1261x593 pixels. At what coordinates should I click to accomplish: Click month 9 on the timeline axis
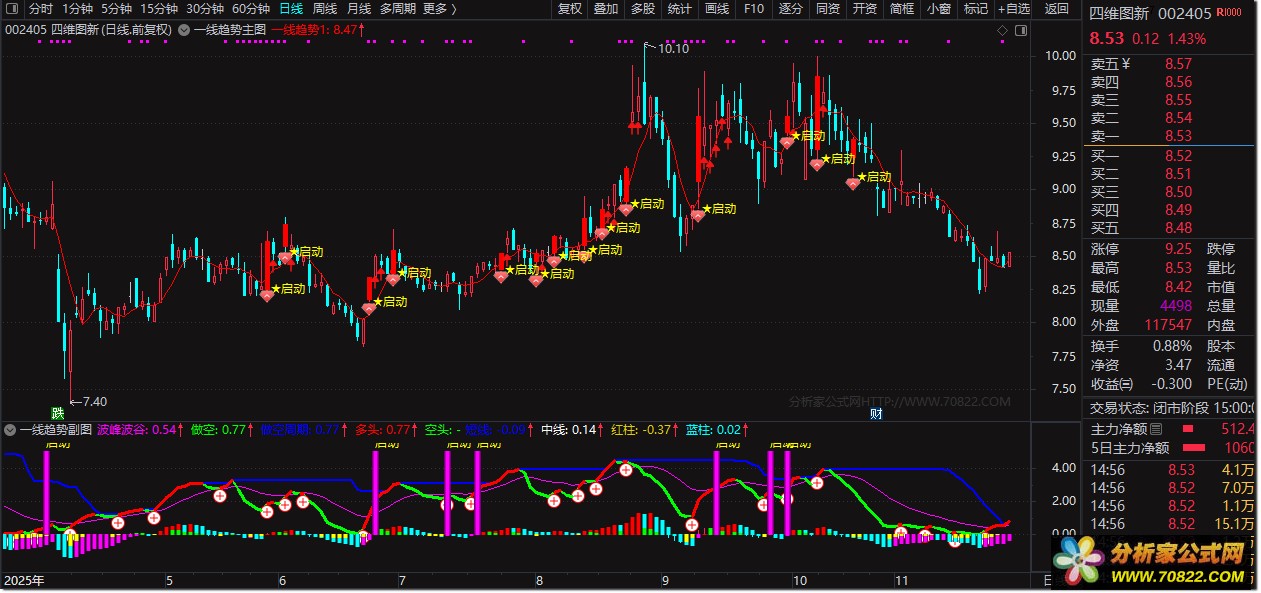pos(664,580)
